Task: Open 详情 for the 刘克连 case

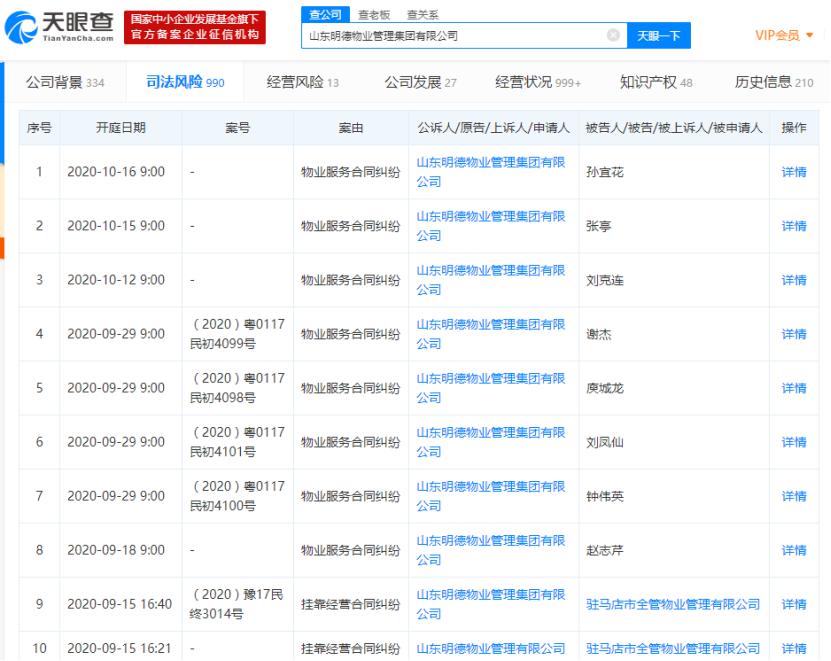Action: tap(794, 280)
